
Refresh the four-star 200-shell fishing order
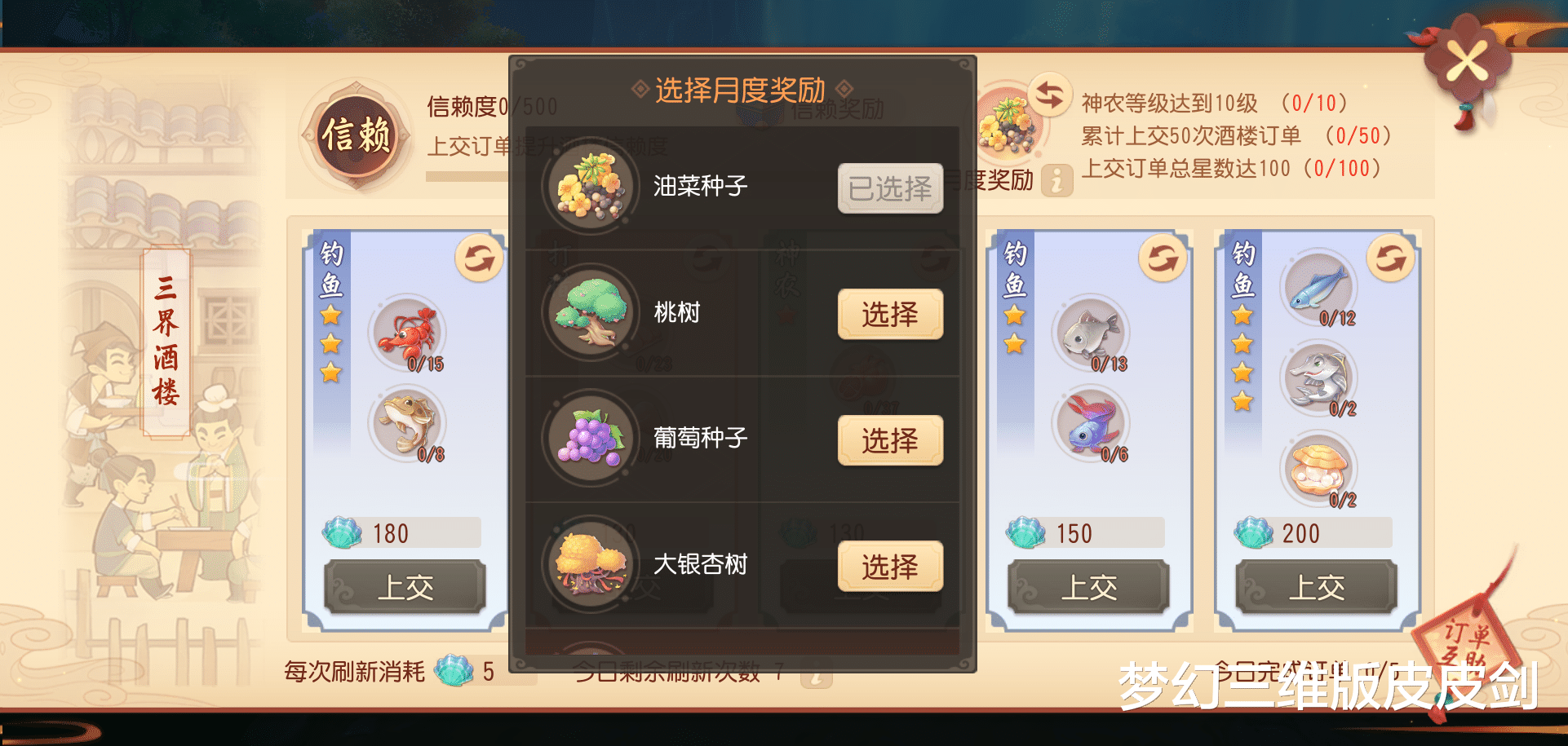click(1390, 258)
